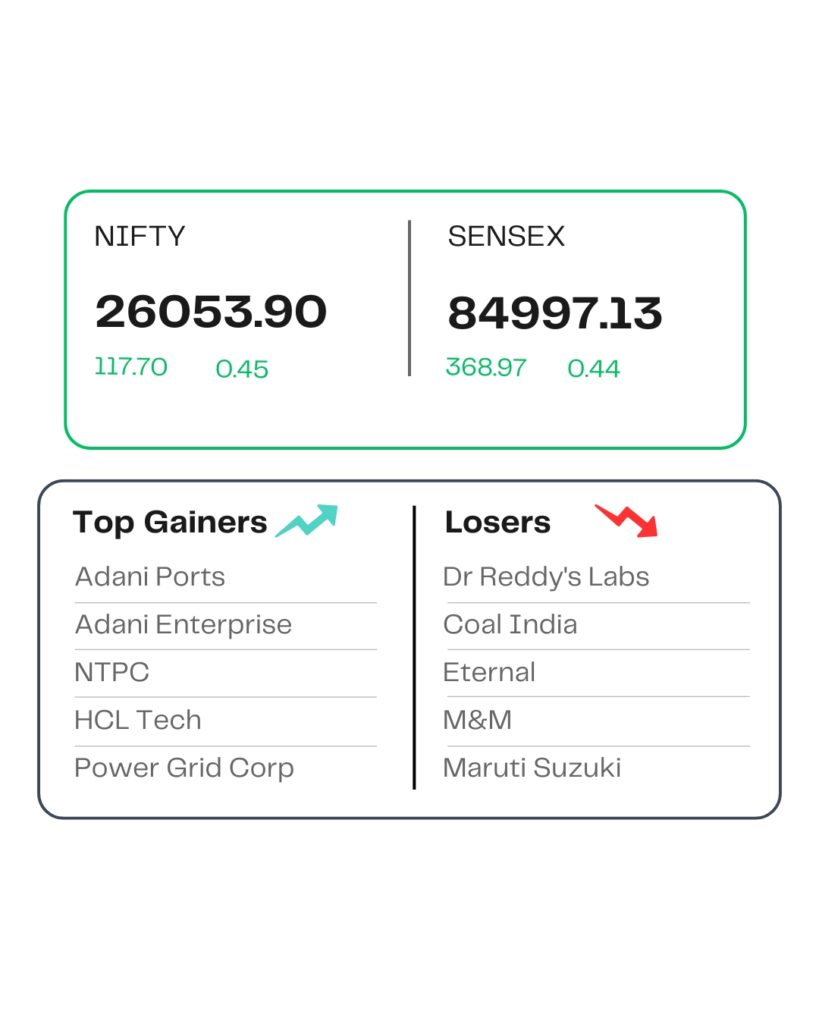Click the NIFTY index label
This screenshot has height=1024, width=819.
[x=139, y=237]
